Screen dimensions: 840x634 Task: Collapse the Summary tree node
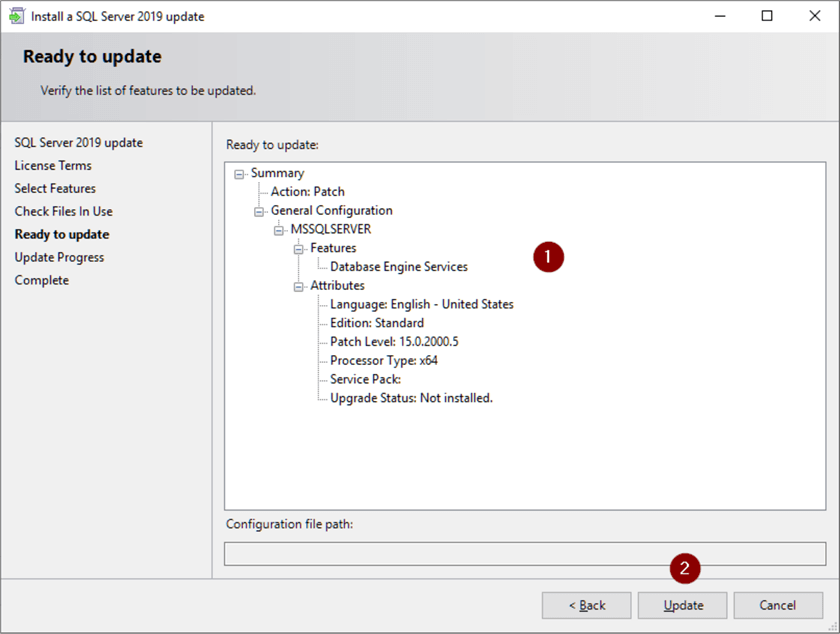(x=239, y=174)
